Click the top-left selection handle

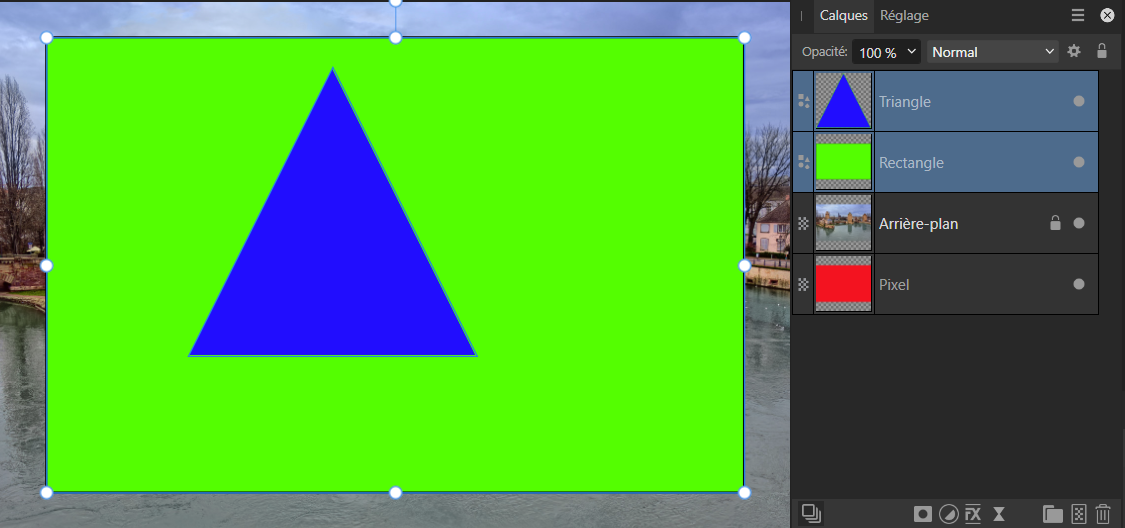coord(47,37)
